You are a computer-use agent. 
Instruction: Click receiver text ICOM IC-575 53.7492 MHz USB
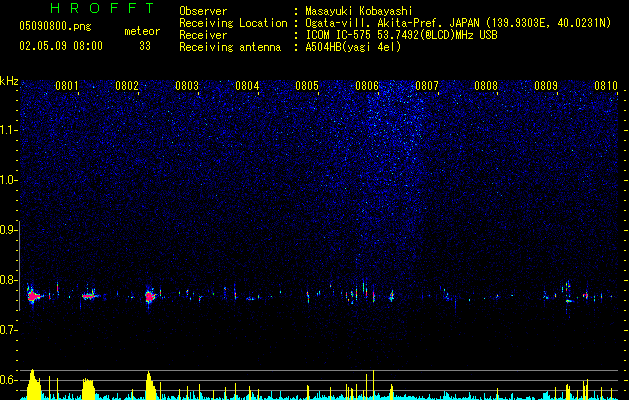(x=401, y=35)
